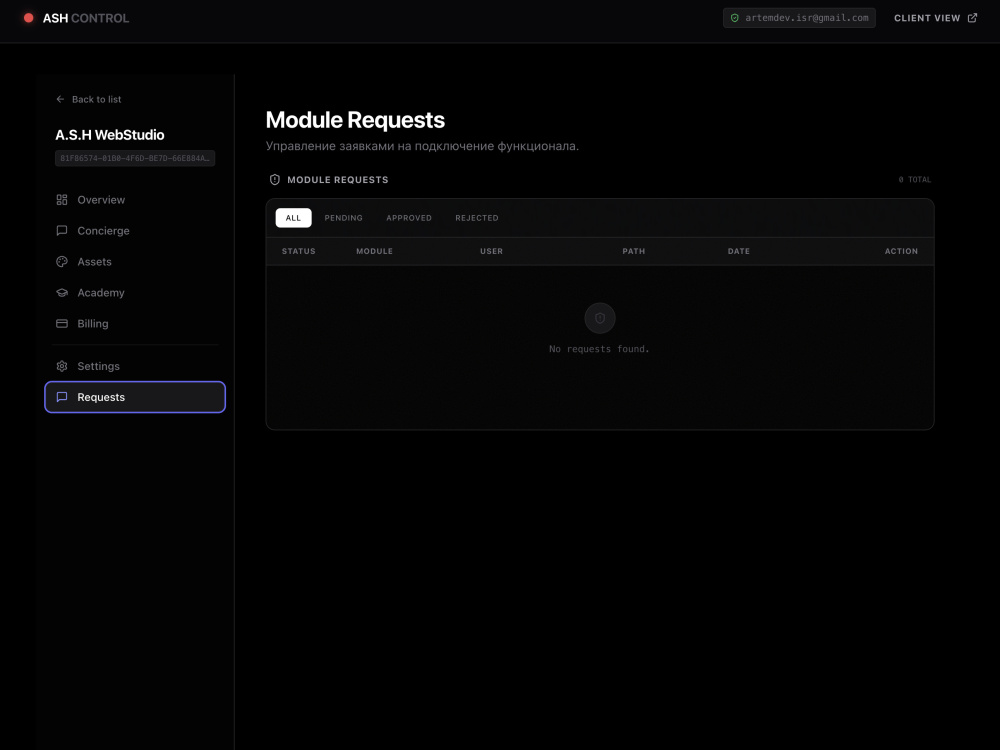Click the shield icon next to MODULE REQUESTS

pos(275,180)
